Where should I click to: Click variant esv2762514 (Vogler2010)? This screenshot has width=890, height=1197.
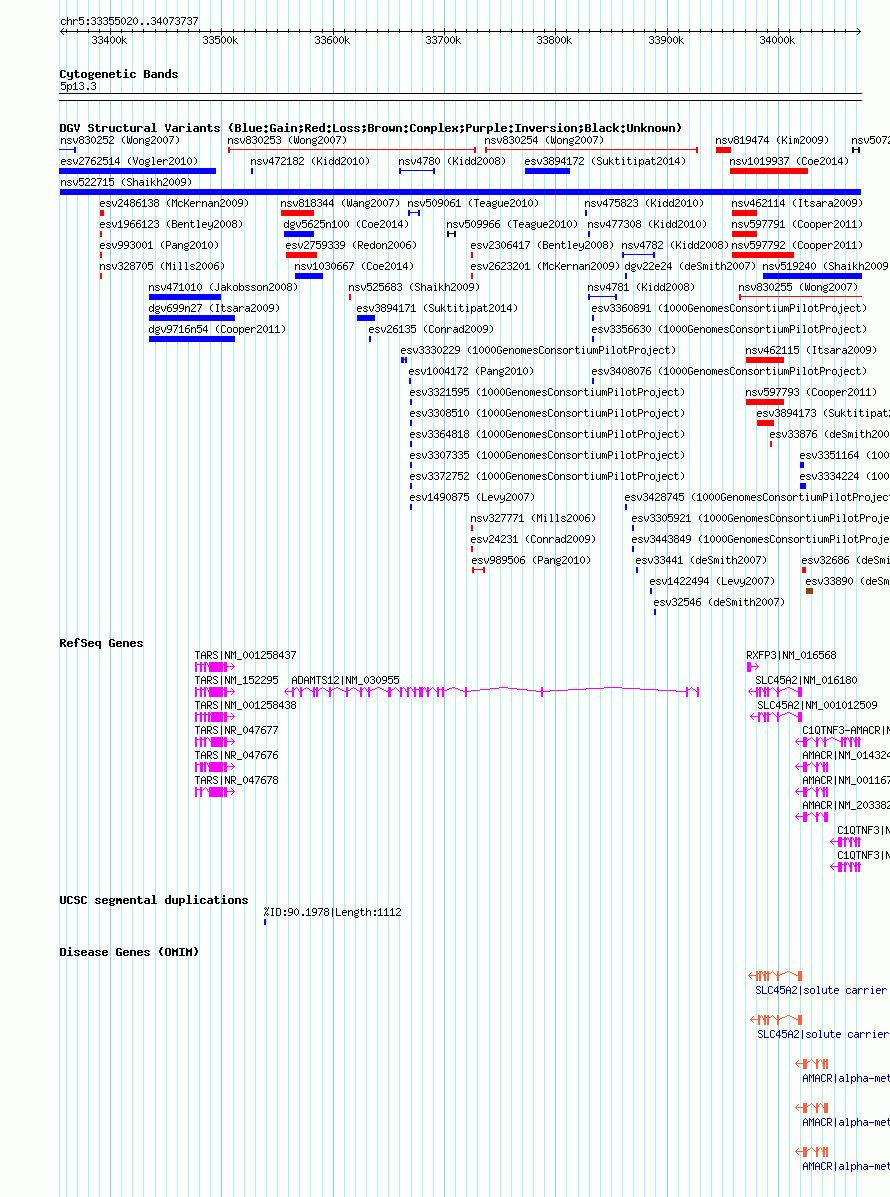pos(129,161)
